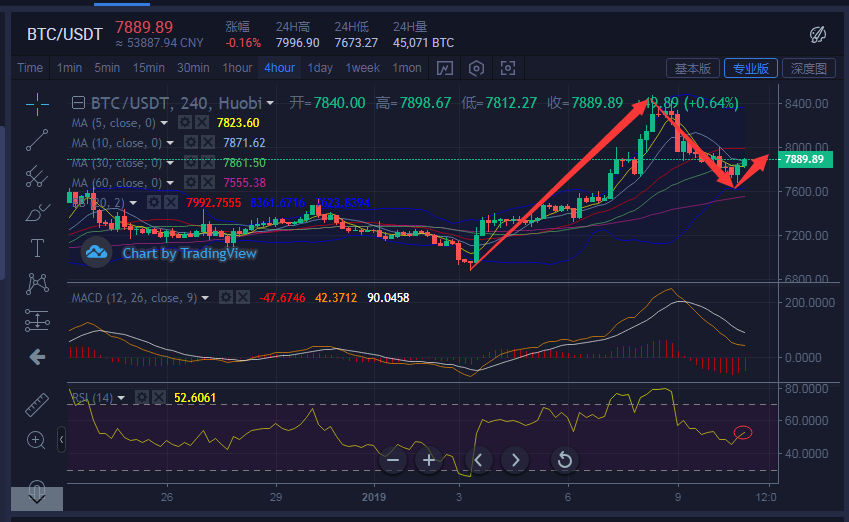The width and height of the screenshot is (849, 522).
Task: Activate the zoom-in magnifier tool
Action: coord(37,440)
